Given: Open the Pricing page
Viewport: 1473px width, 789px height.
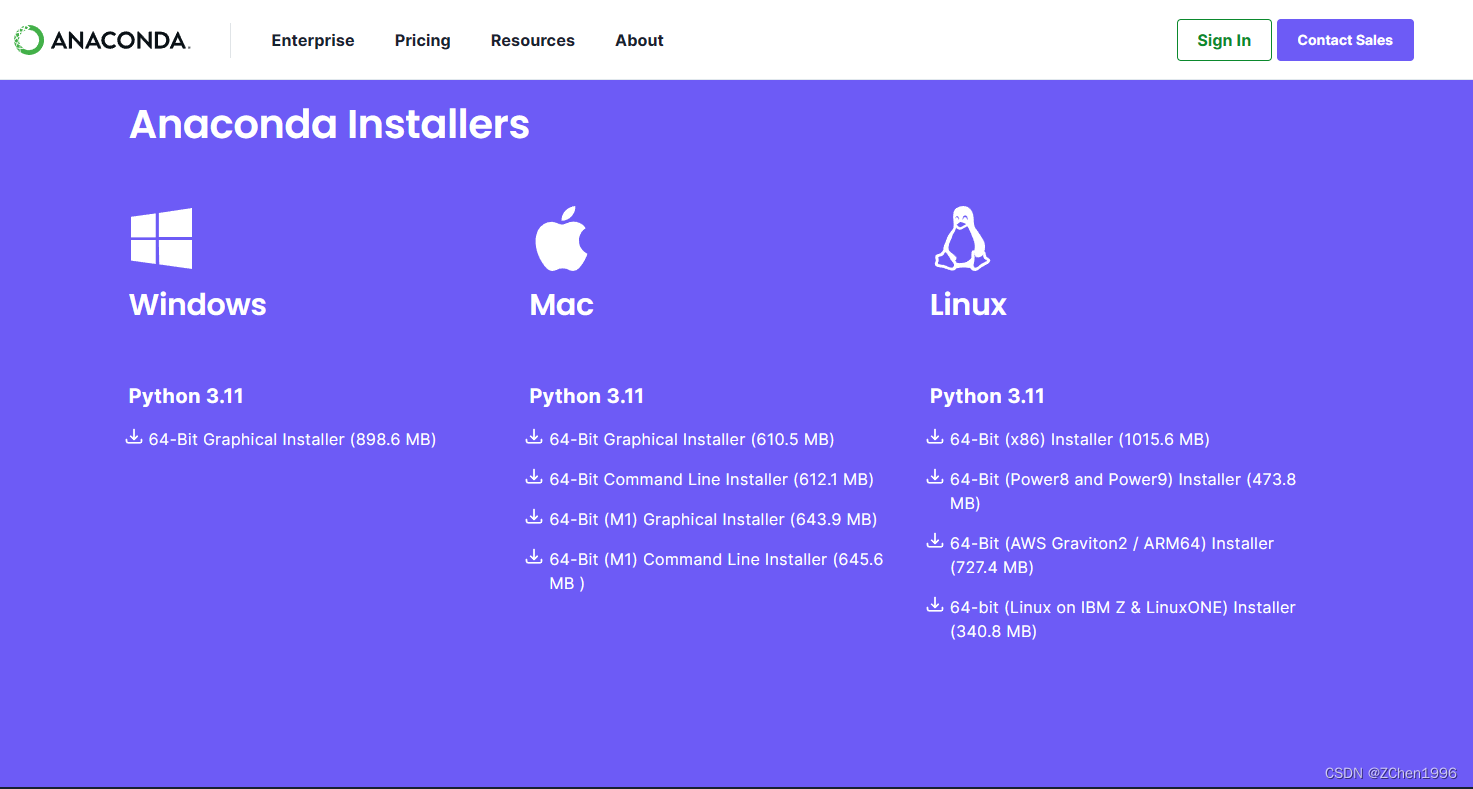Looking at the screenshot, I should pyautogui.click(x=423, y=41).
